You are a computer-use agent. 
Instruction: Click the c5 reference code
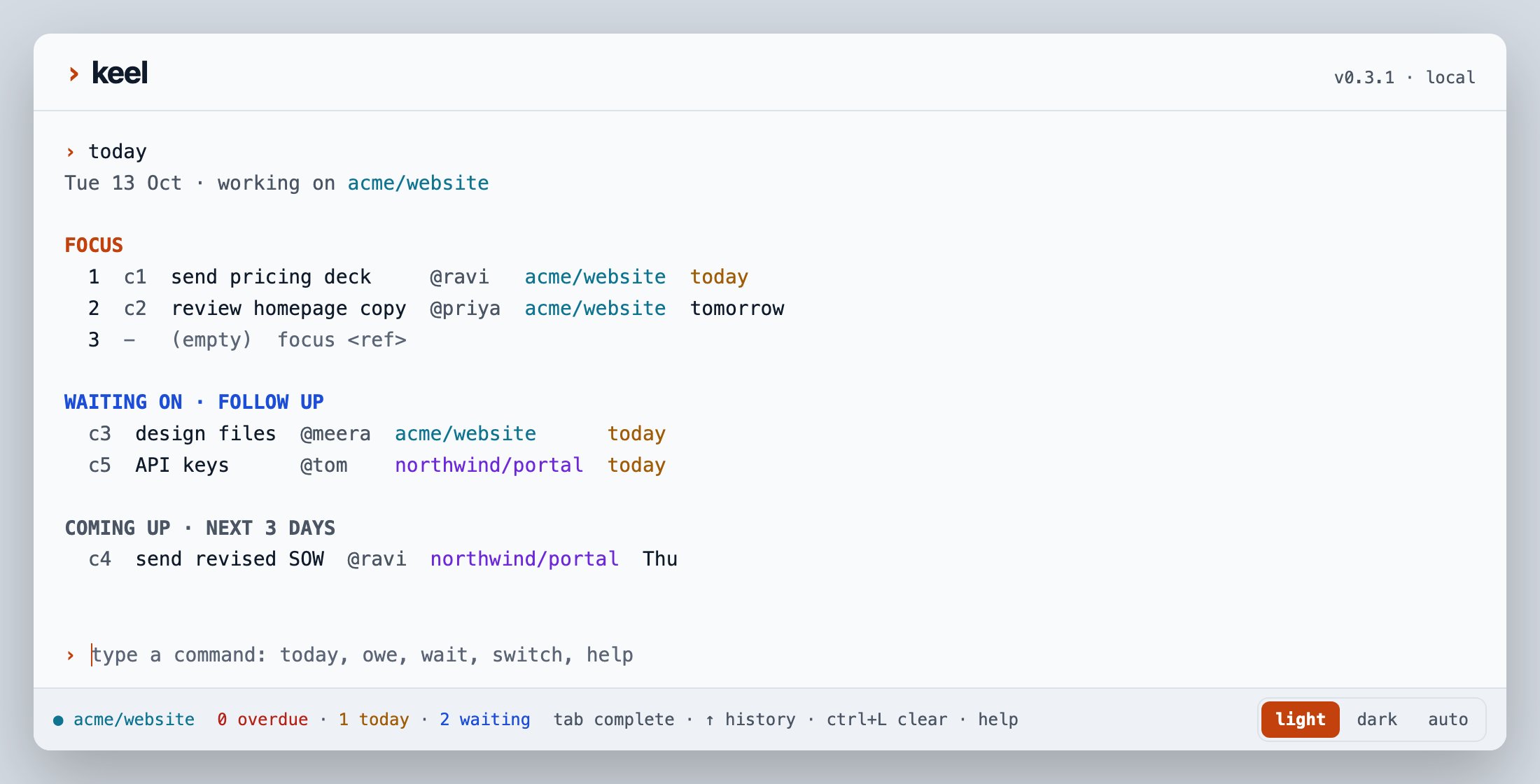tap(99, 465)
